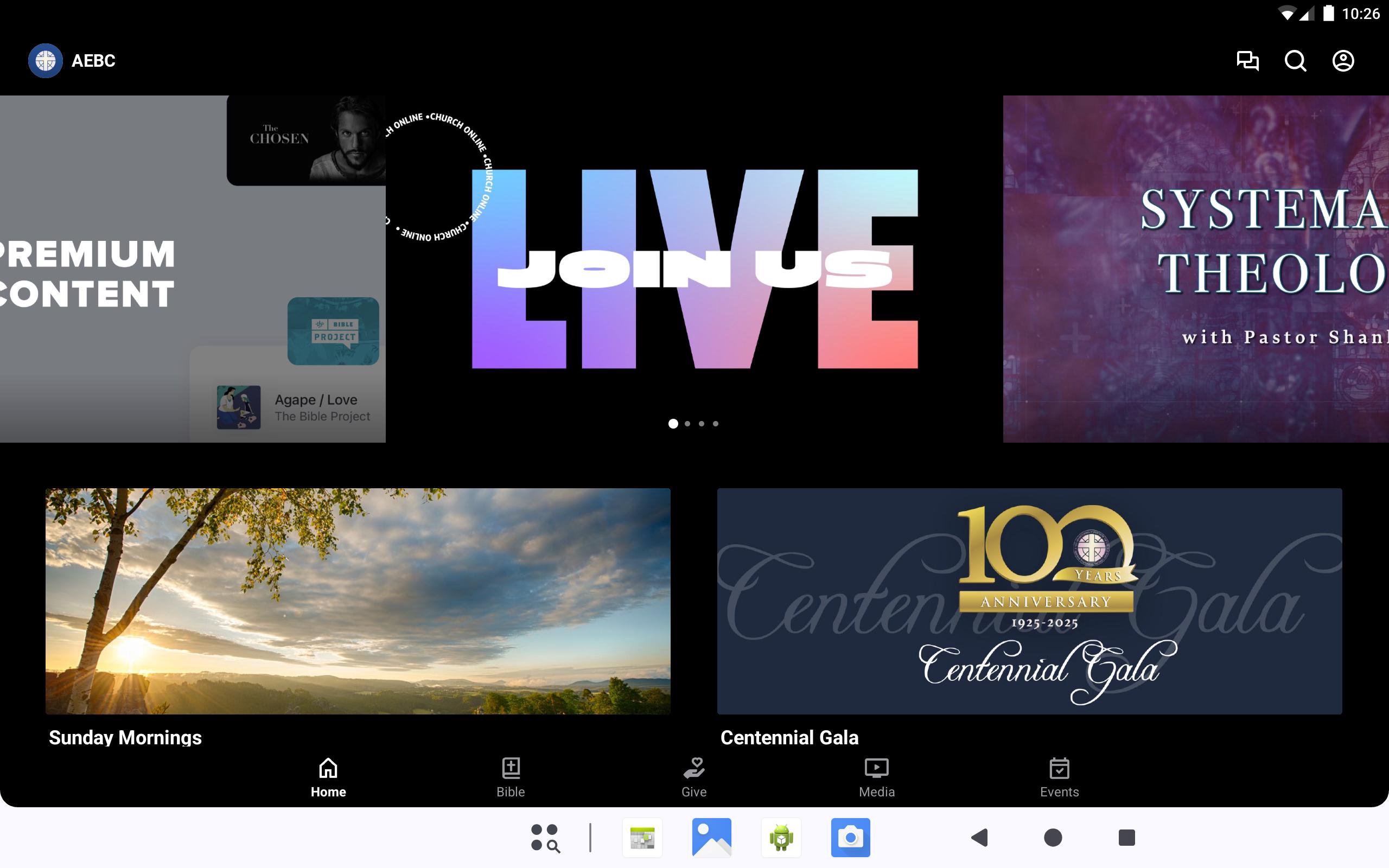Open the user profile icon
This screenshot has width=1389, height=868.
pos(1342,61)
